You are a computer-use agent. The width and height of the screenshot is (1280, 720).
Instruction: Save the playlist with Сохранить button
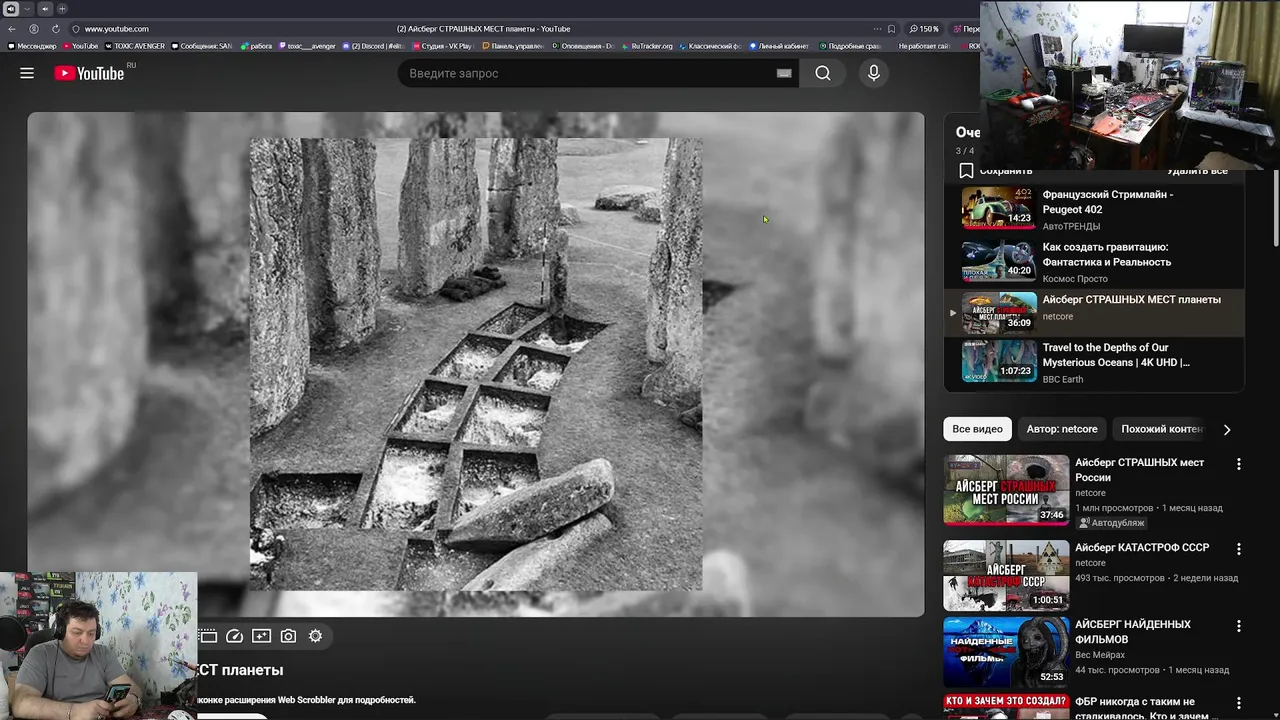[x=995, y=171]
